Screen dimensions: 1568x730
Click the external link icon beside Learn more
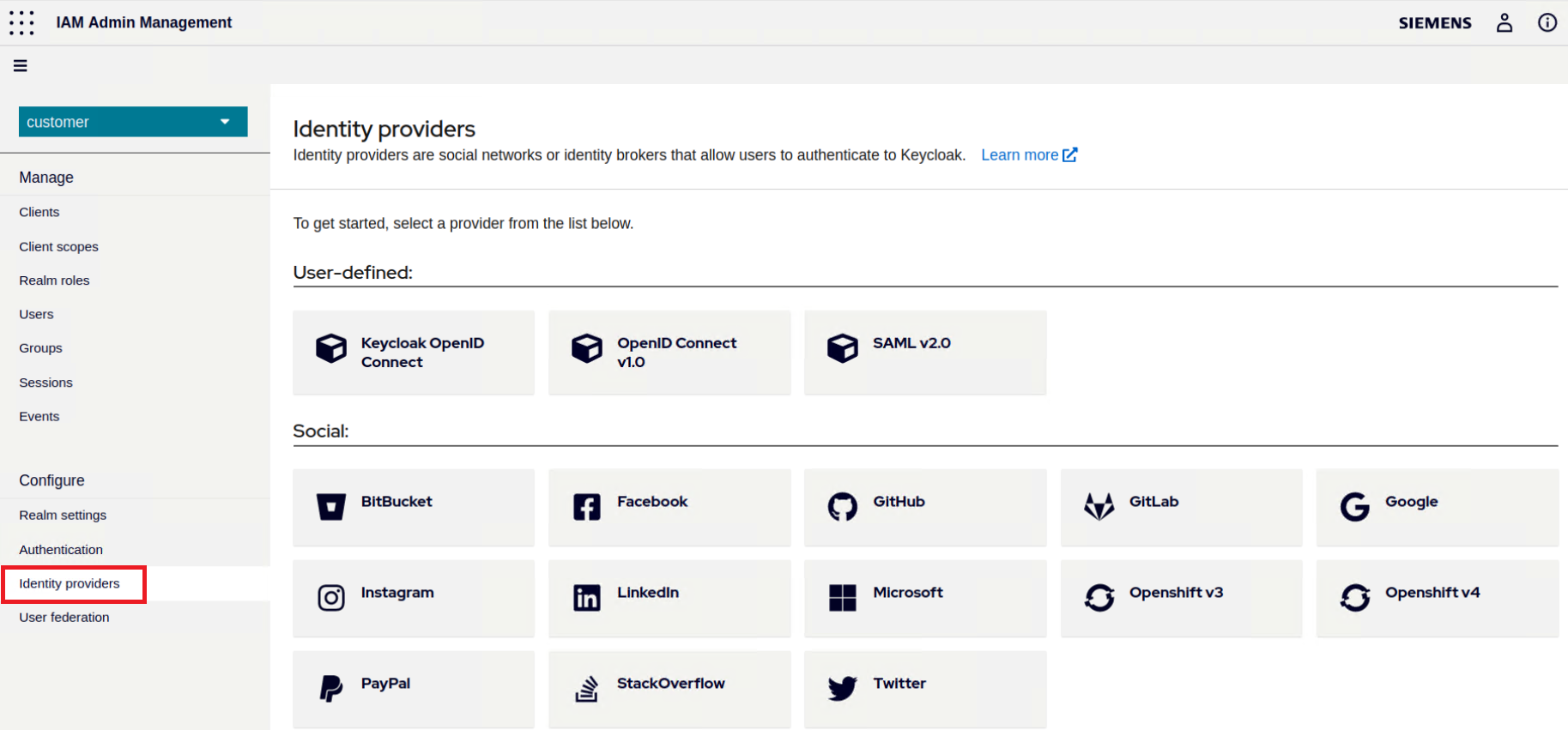coord(1070,154)
